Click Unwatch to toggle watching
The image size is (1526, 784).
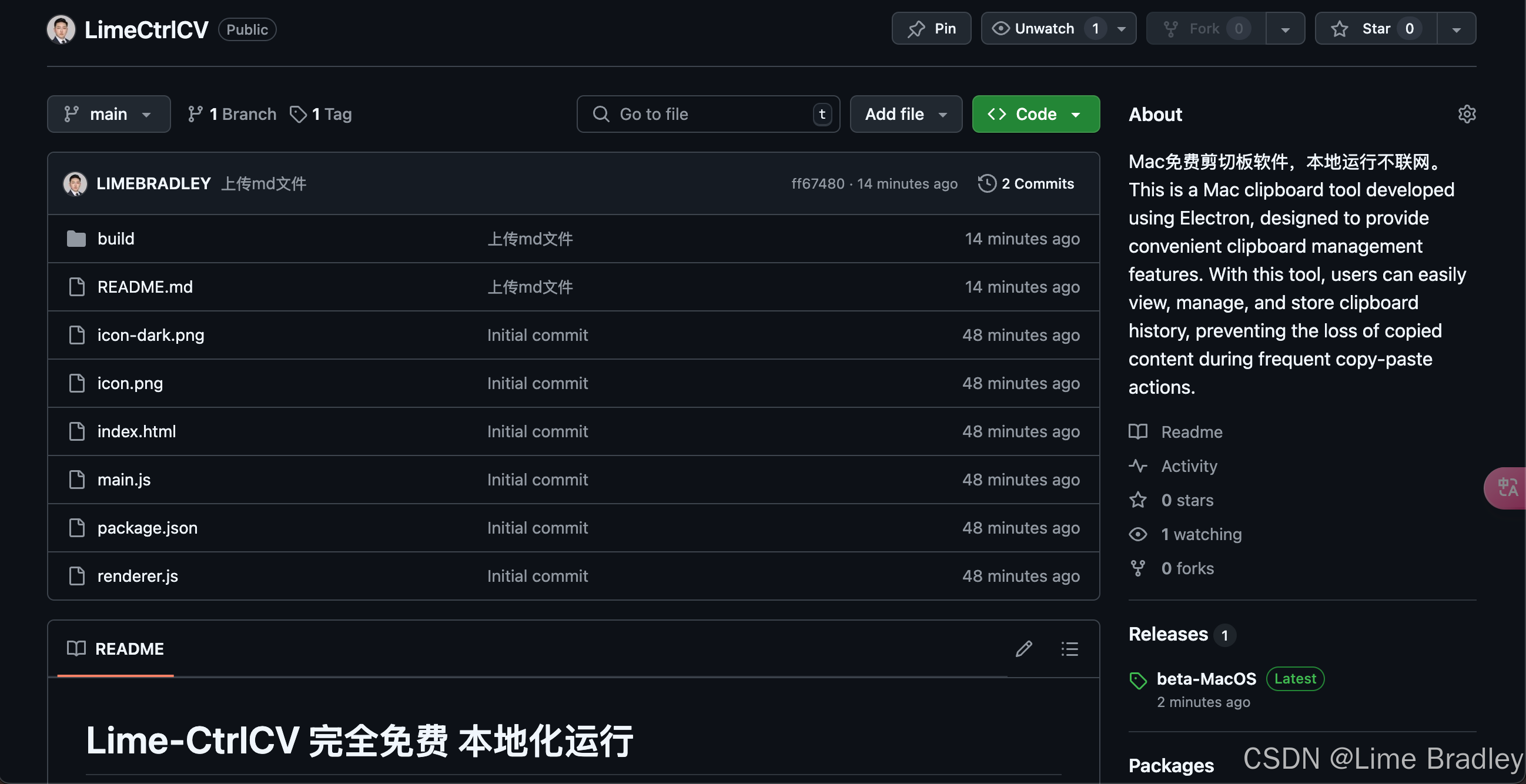coord(1044,28)
